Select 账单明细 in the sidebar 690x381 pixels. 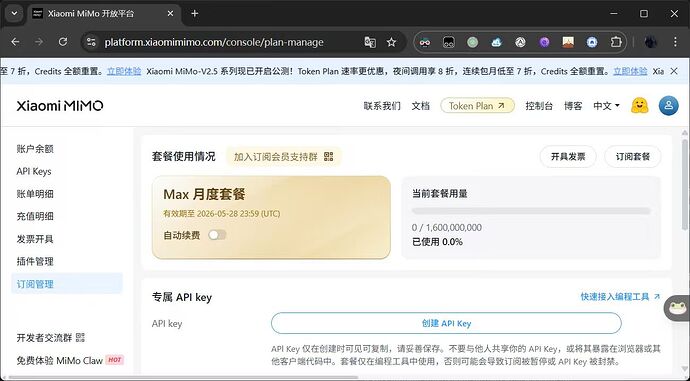(x=35, y=194)
